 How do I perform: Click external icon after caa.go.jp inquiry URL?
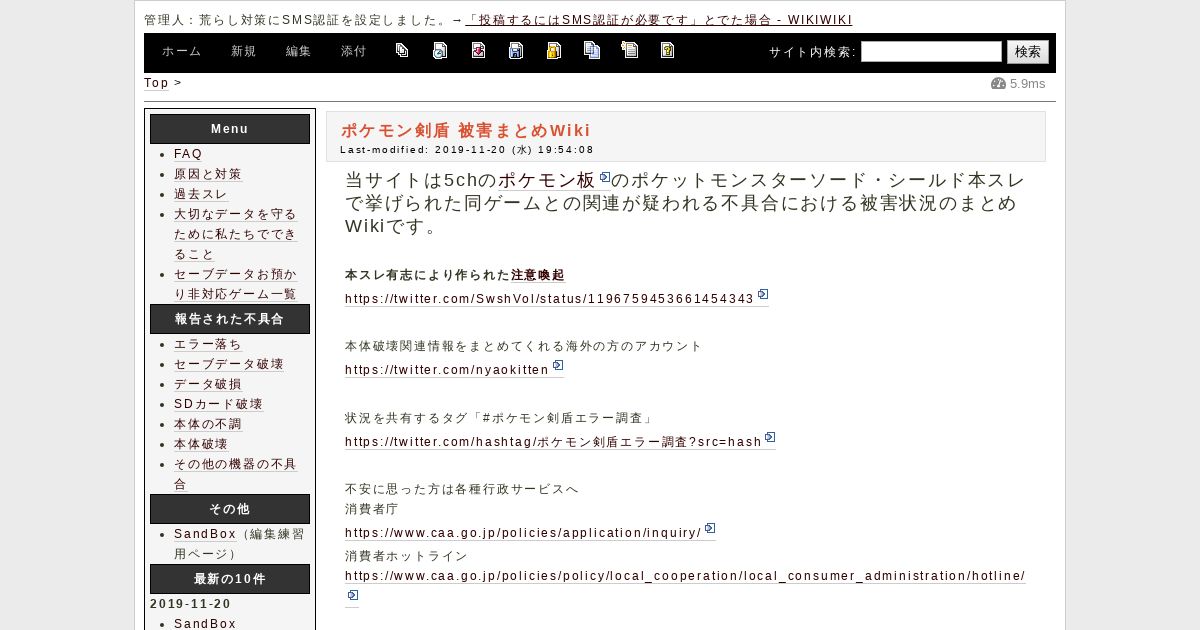[710, 528]
